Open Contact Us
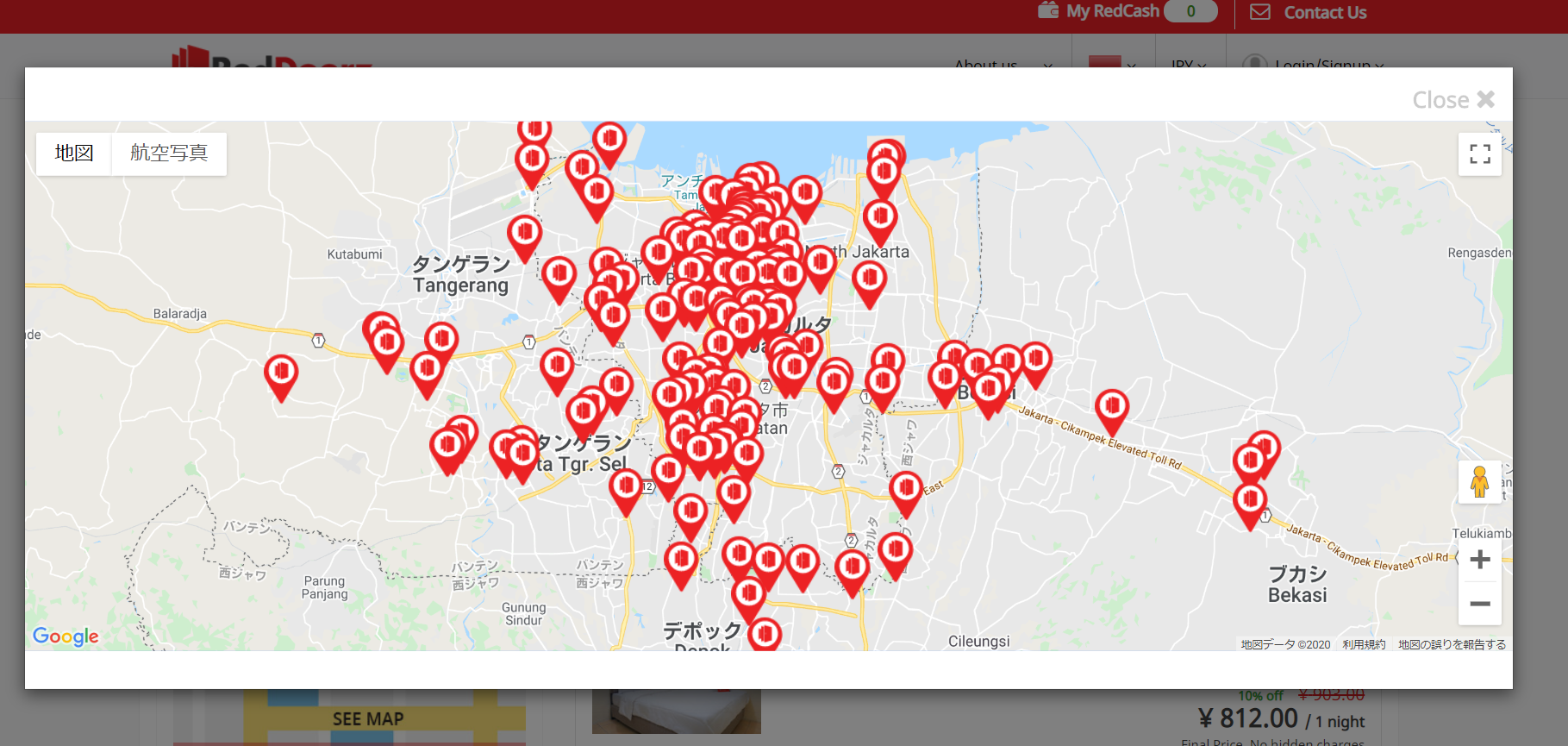The image size is (1568, 746). (x=1325, y=12)
